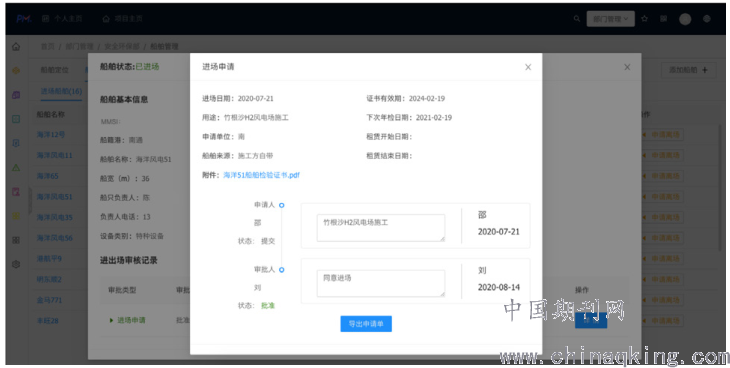Click the star favorites icon in top bar
The height and width of the screenshot is (368, 730).
pyautogui.click(x=644, y=19)
